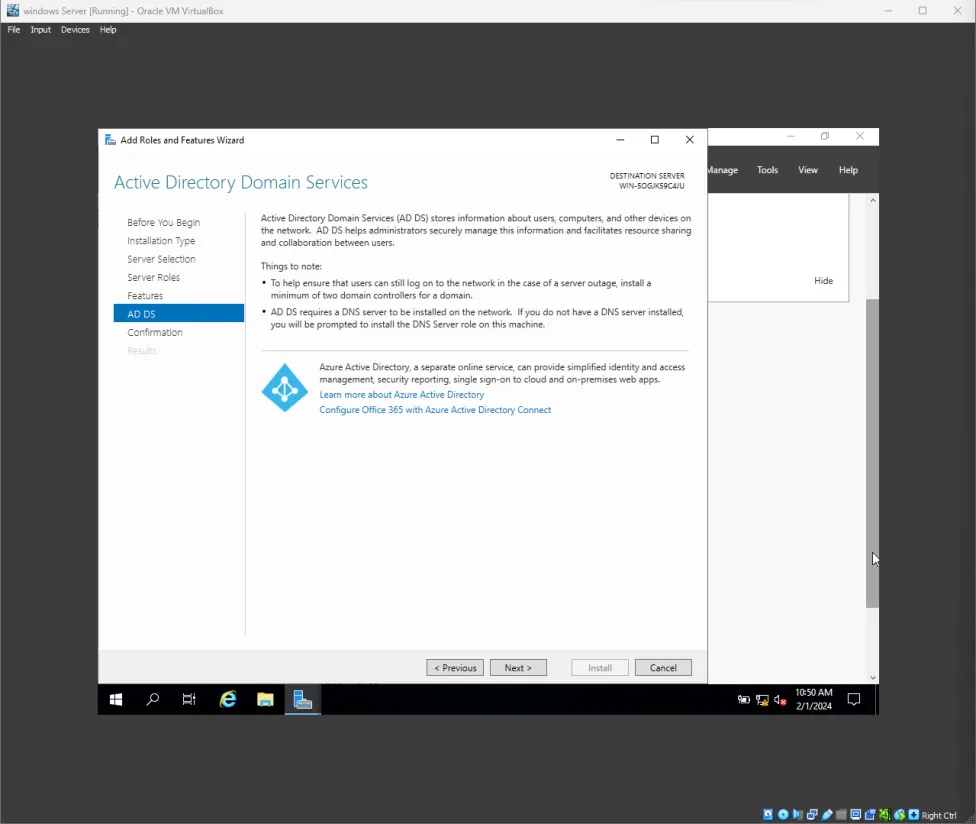Launch Internet Explorer from the taskbar
The image size is (976, 824).
point(228,700)
